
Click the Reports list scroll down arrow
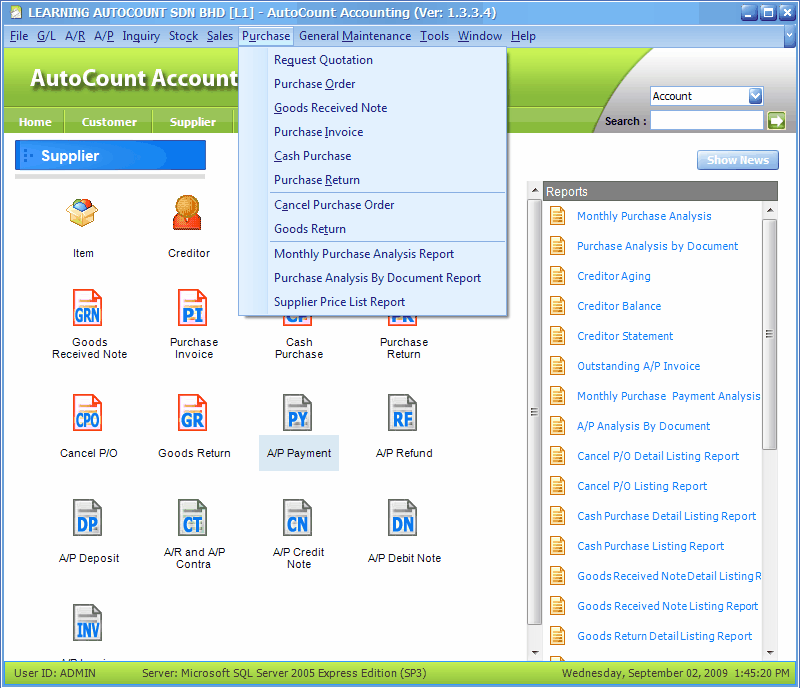click(x=770, y=652)
